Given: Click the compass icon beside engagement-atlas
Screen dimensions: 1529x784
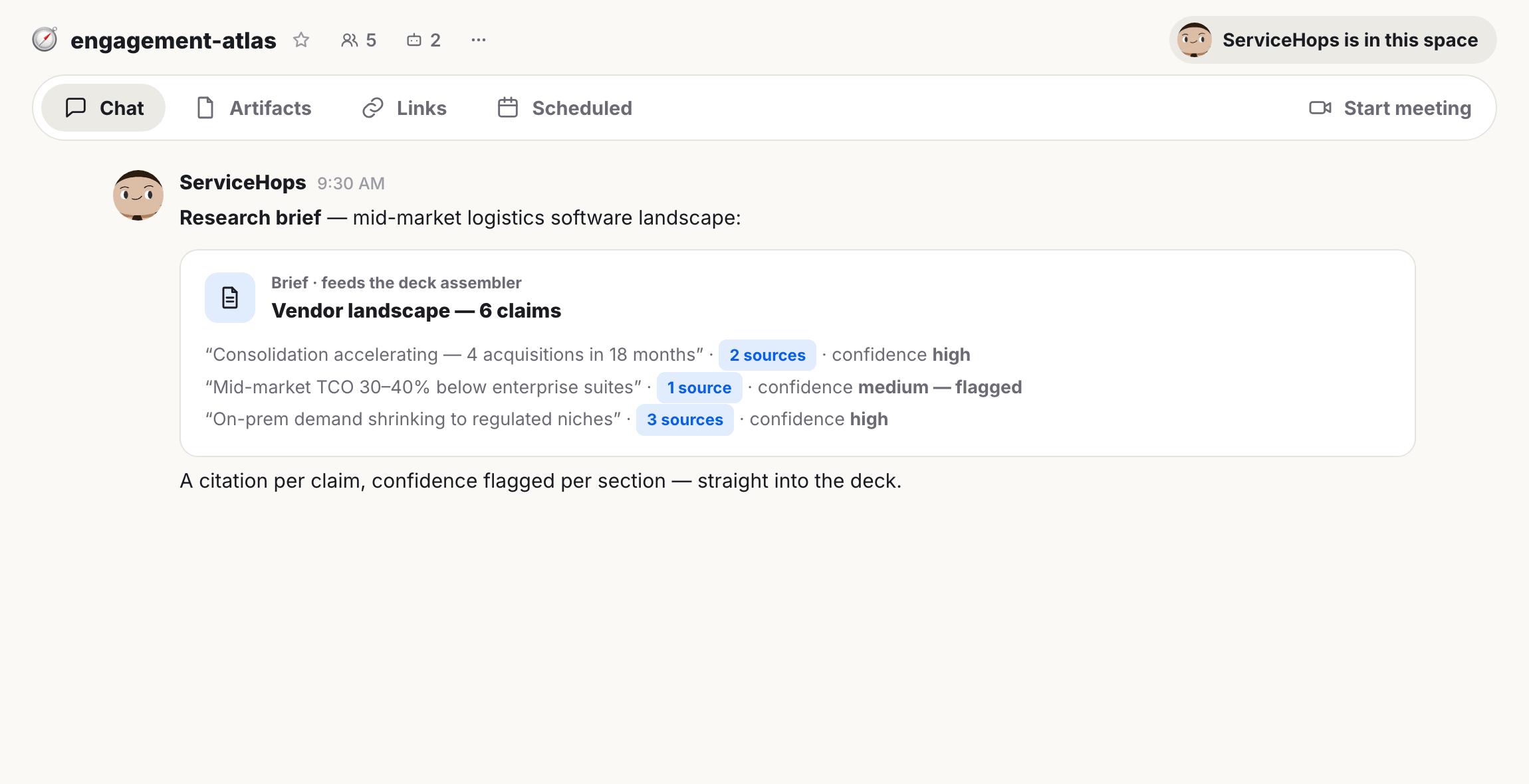Looking at the screenshot, I should (45, 40).
